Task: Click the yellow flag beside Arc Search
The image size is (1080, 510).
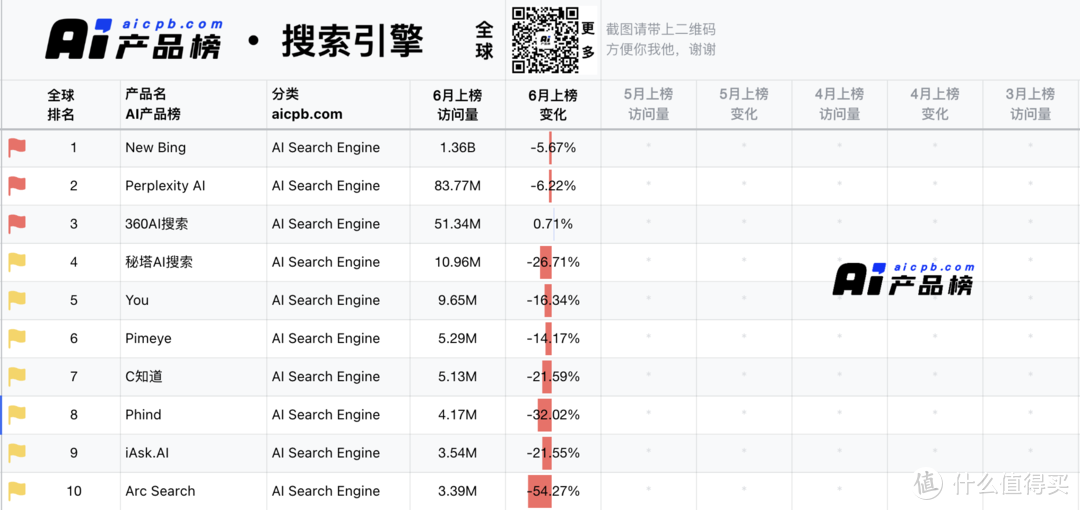Action: (x=17, y=491)
